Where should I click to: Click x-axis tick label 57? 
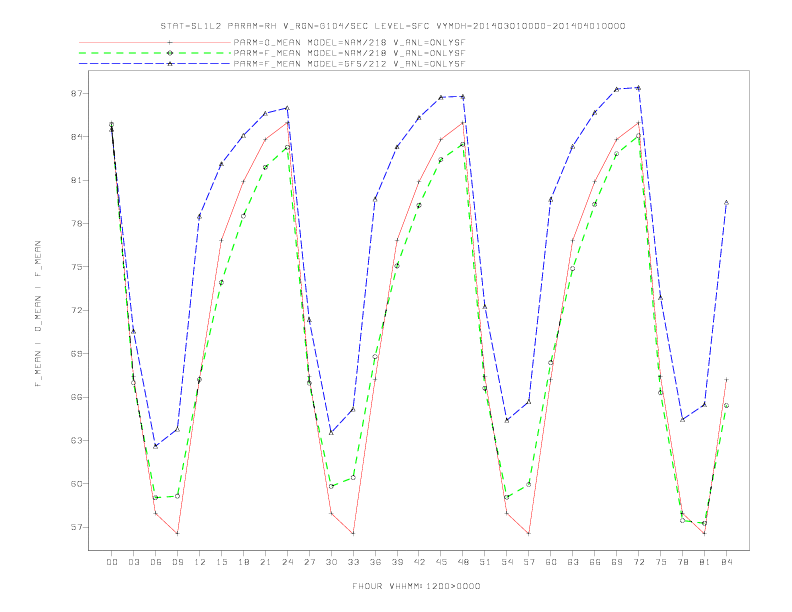point(529,562)
